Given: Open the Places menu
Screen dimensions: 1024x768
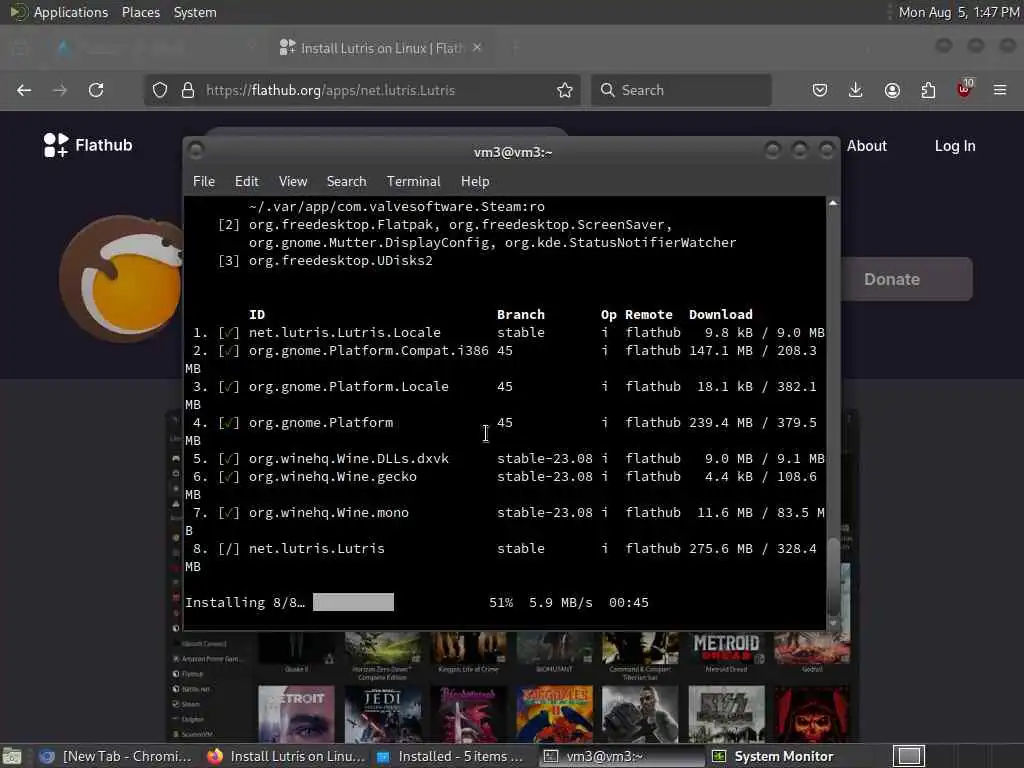Looking at the screenshot, I should [140, 12].
